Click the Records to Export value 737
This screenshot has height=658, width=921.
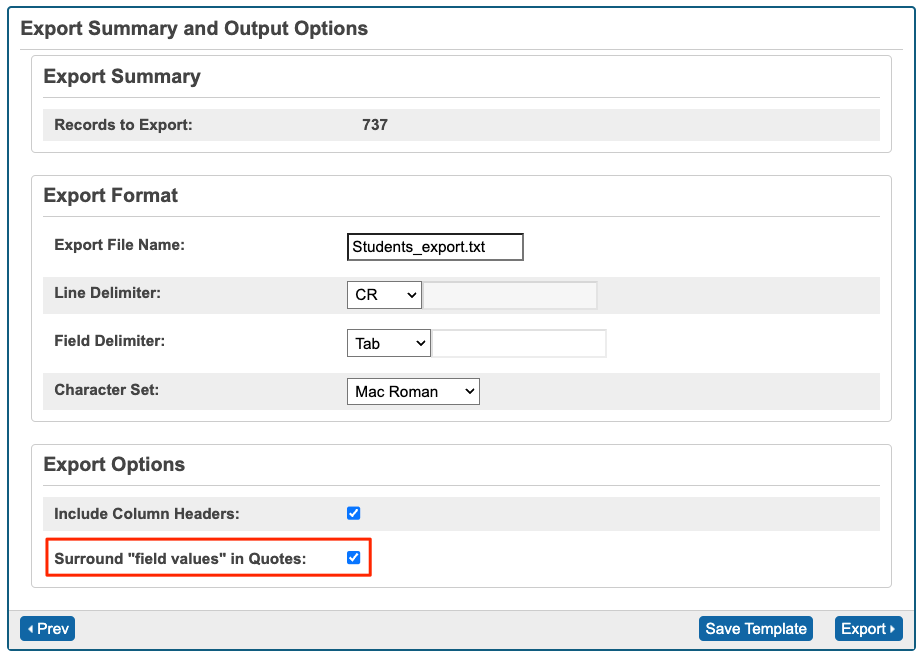click(373, 124)
